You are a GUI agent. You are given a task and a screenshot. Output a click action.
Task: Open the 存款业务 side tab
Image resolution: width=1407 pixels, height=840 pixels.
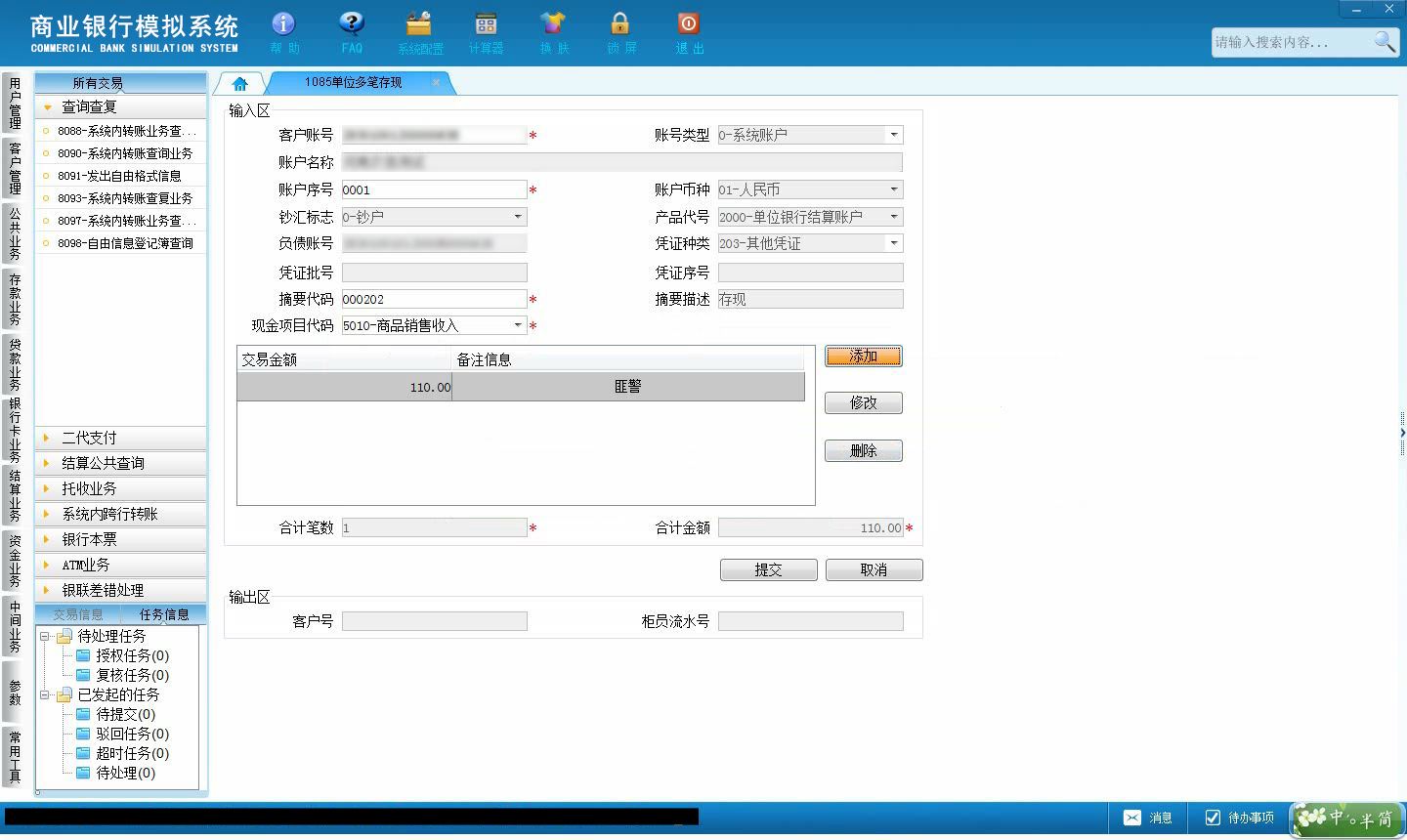click(x=15, y=299)
